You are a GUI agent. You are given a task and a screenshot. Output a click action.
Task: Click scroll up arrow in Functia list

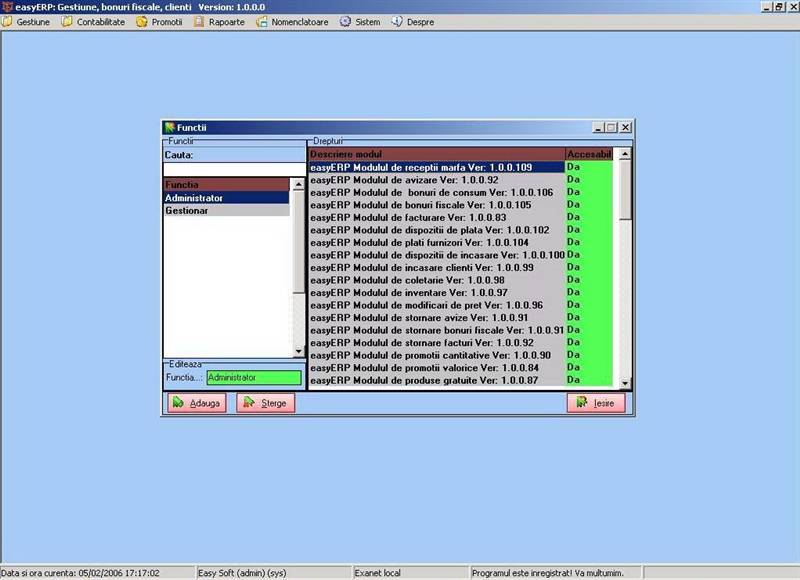(299, 184)
